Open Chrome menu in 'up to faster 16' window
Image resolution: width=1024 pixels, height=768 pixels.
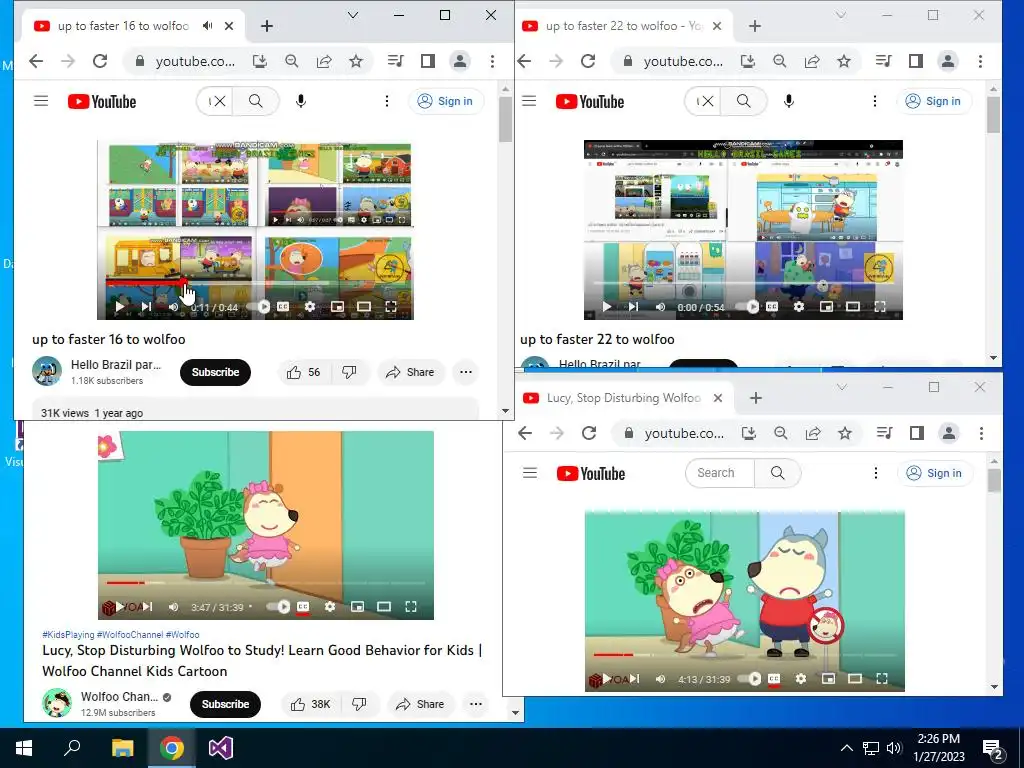(x=492, y=61)
